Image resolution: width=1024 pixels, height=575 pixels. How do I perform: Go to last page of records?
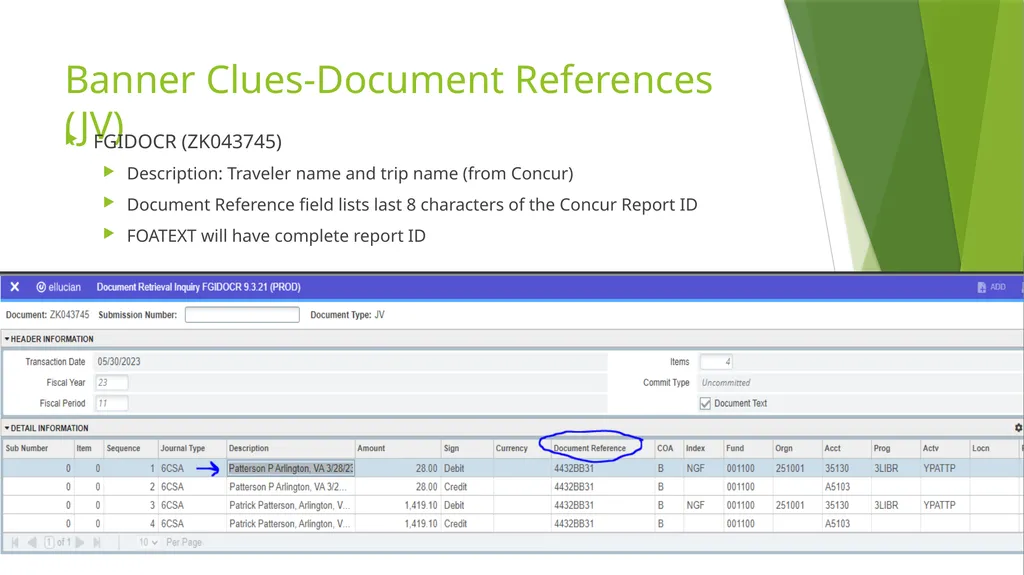[x=97, y=542]
